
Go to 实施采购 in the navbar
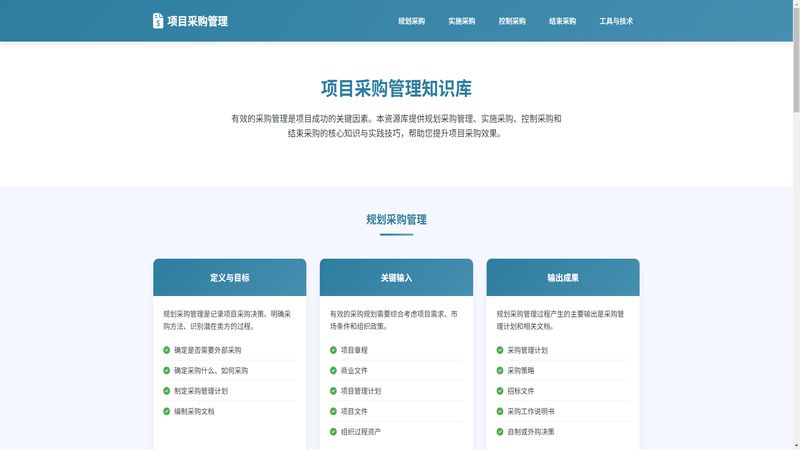[x=461, y=21]
